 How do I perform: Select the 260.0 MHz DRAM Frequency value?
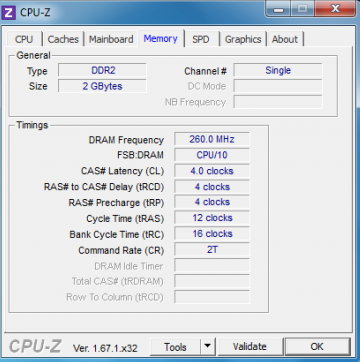coord(212,139)
